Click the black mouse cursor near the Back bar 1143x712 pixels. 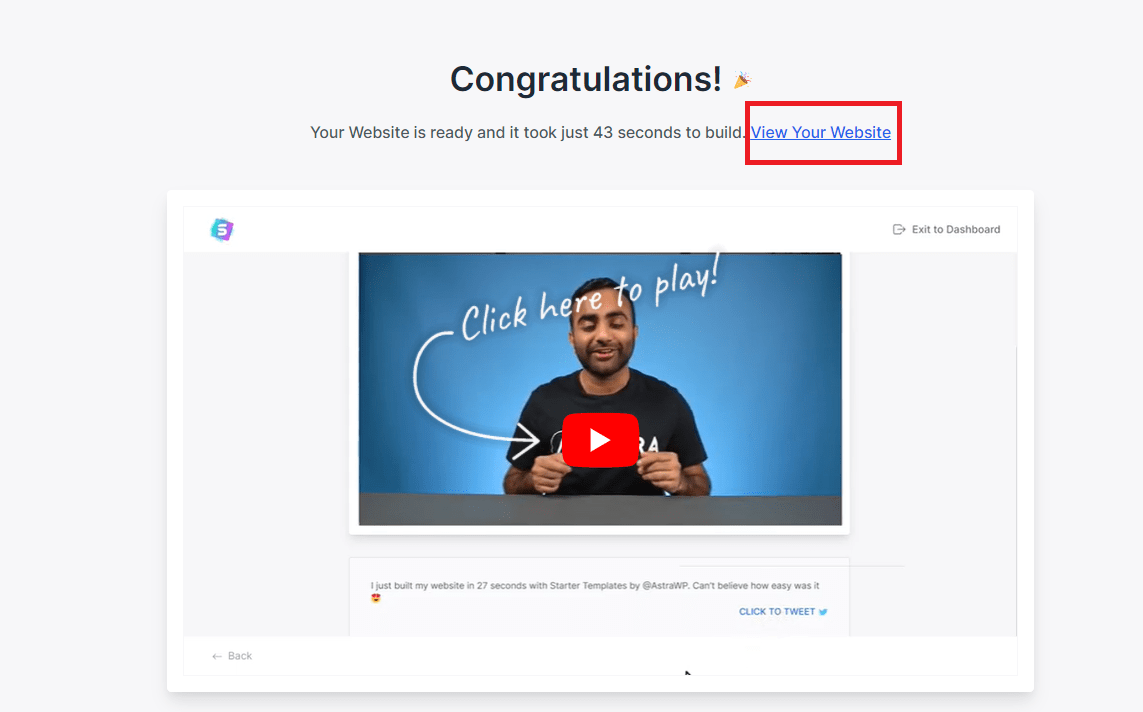(687, 673)
